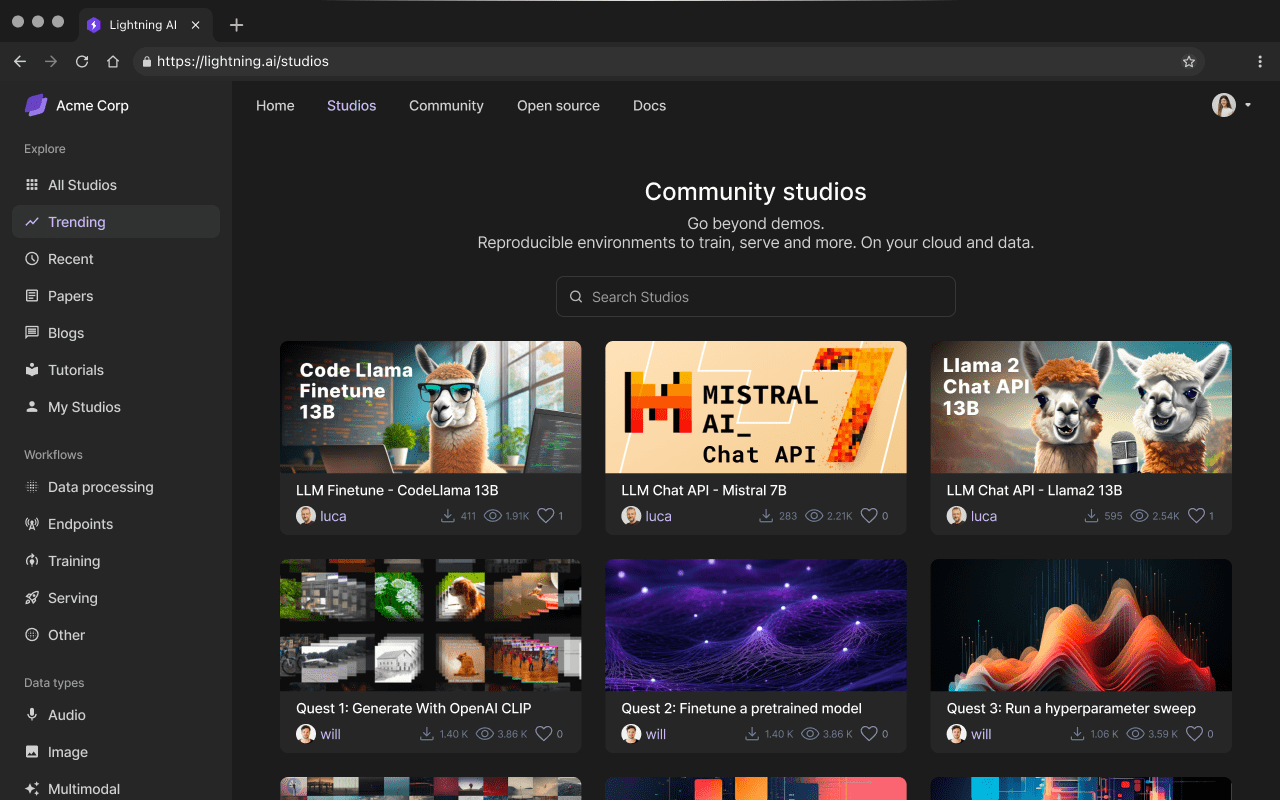Like the CodeLlama 13B studio heart
1280x800 pixels.
(546, 516)
